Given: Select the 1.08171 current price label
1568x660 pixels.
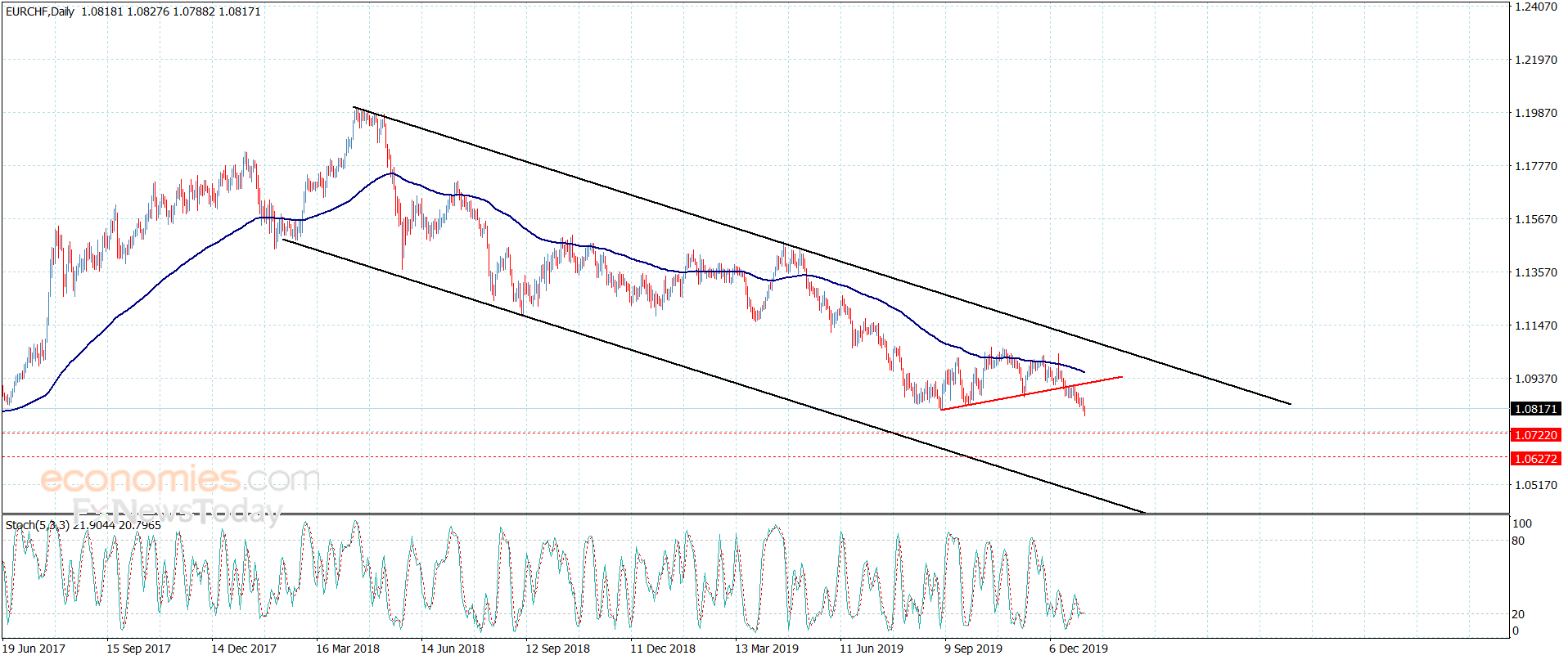Looking at the screenshot, I should click(1536, 409).
